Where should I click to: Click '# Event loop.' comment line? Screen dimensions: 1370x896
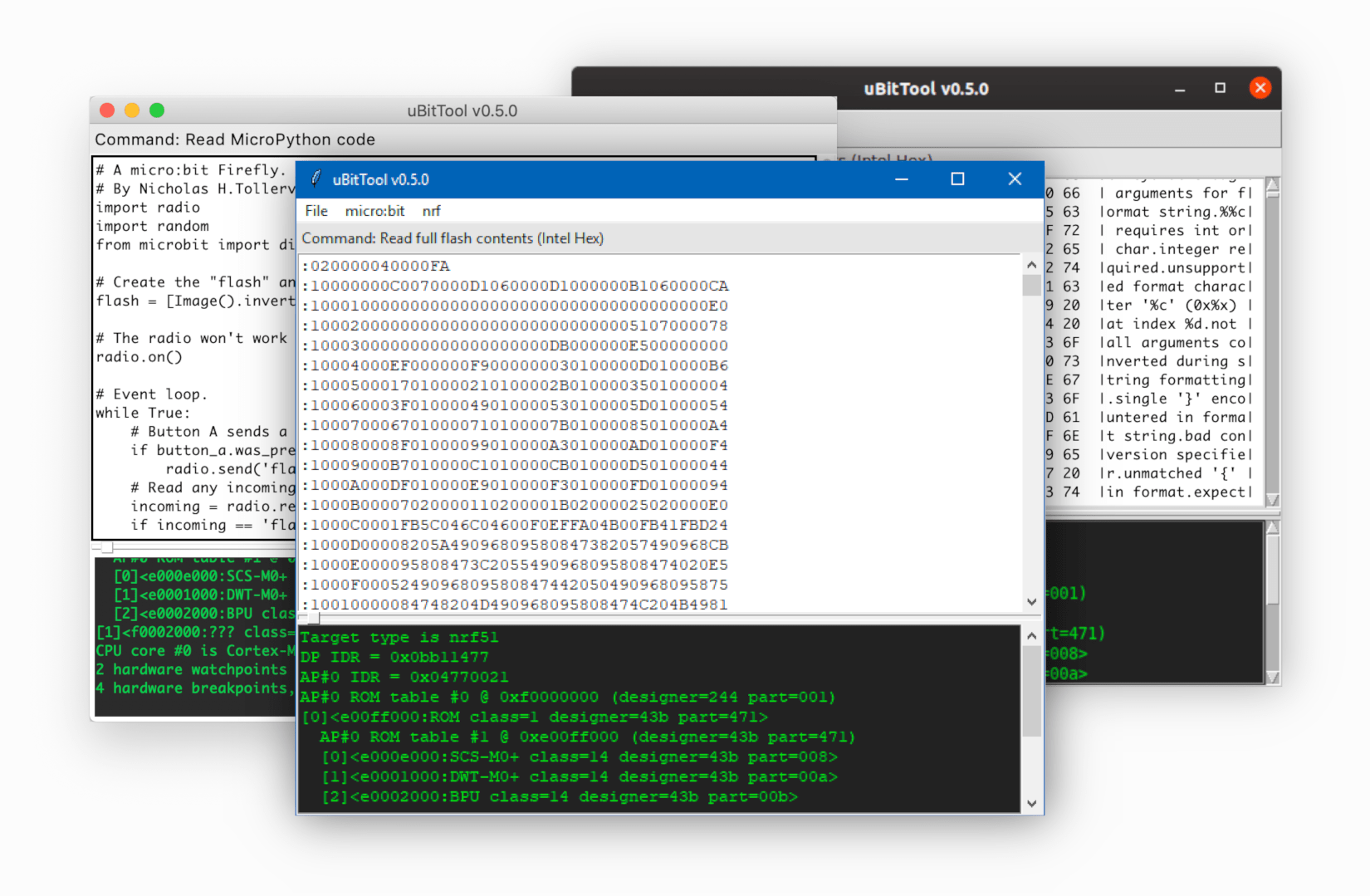click(x=151, y=394)
